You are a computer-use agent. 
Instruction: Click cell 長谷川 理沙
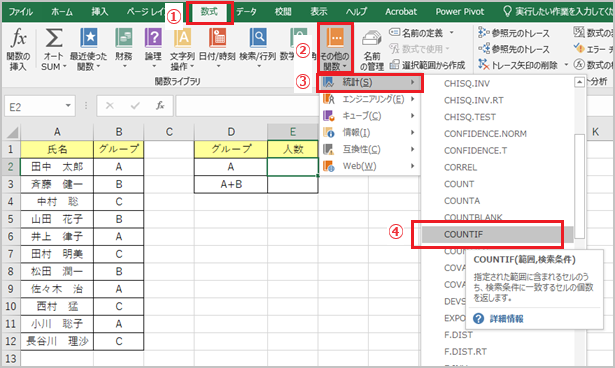[x=57, y=341]
